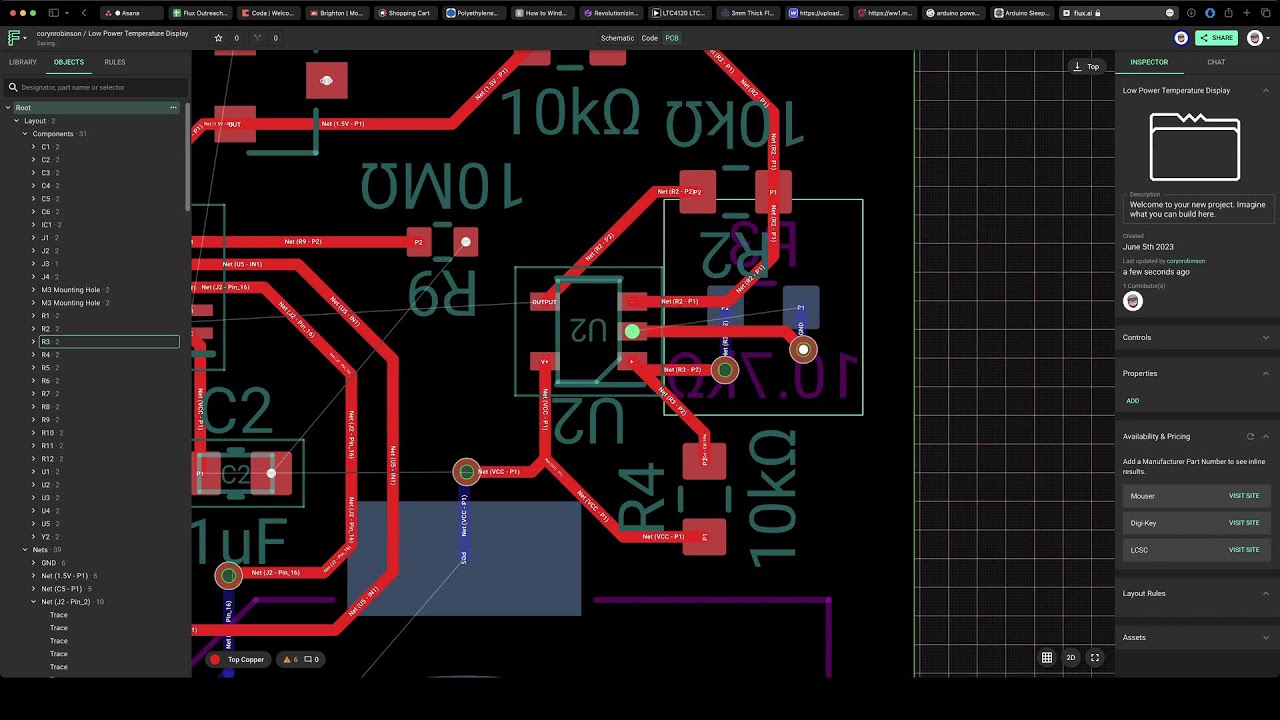Open browser downloads icon
Screen dimensions: 1280x720
click(1190, 13)
